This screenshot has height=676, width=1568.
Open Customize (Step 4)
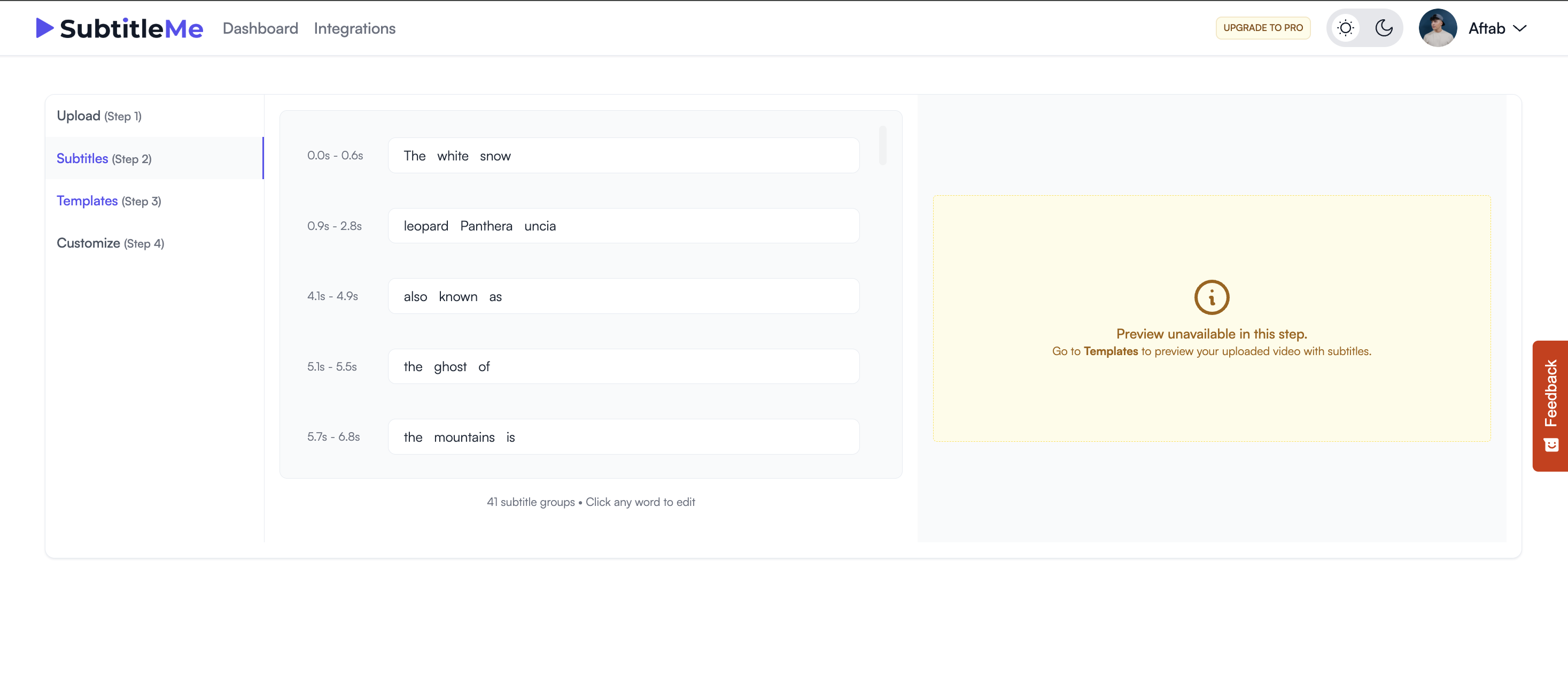110,242
